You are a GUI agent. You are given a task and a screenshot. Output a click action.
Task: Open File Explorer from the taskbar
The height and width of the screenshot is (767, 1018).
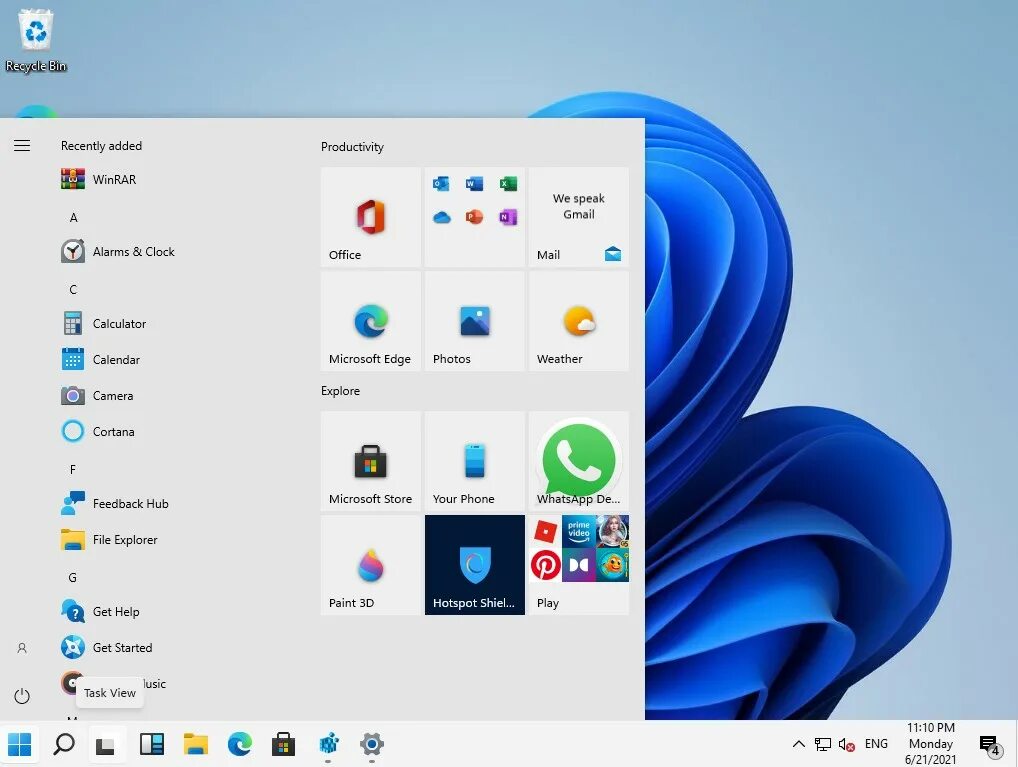(195, 744)
